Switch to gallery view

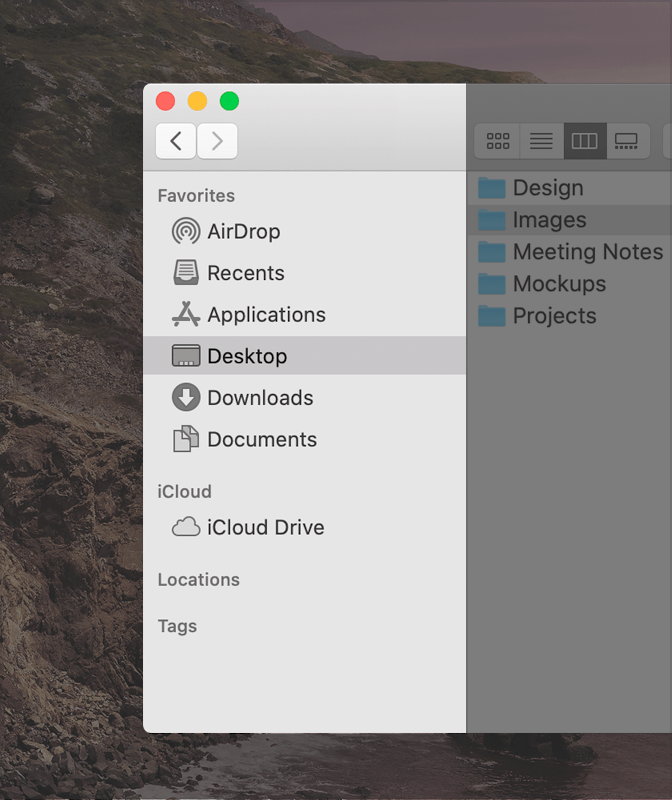[627, 141]
